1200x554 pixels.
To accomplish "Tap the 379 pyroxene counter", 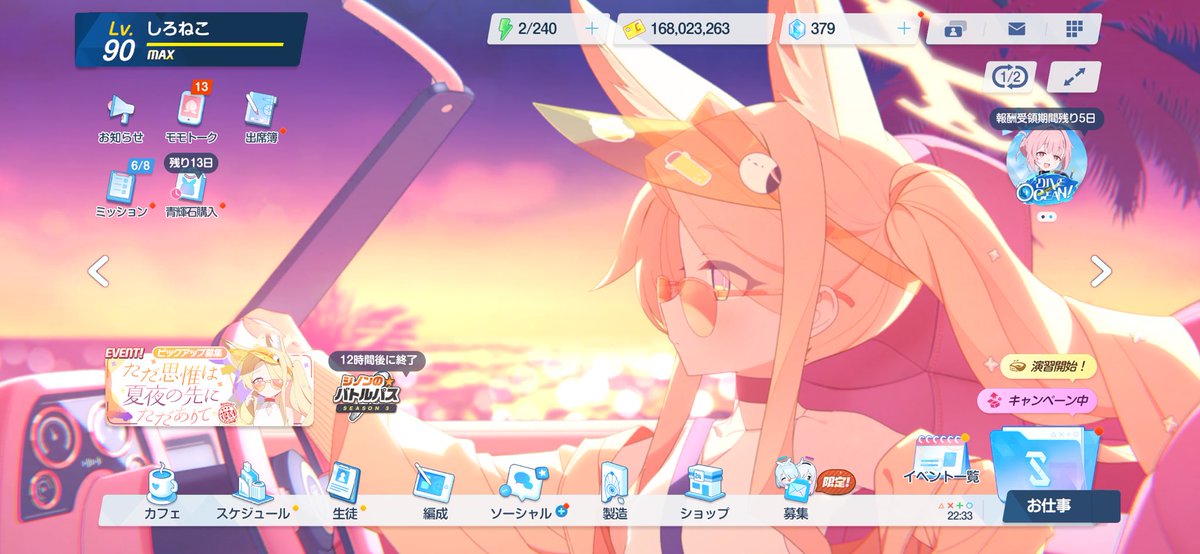I will point(823,29).
